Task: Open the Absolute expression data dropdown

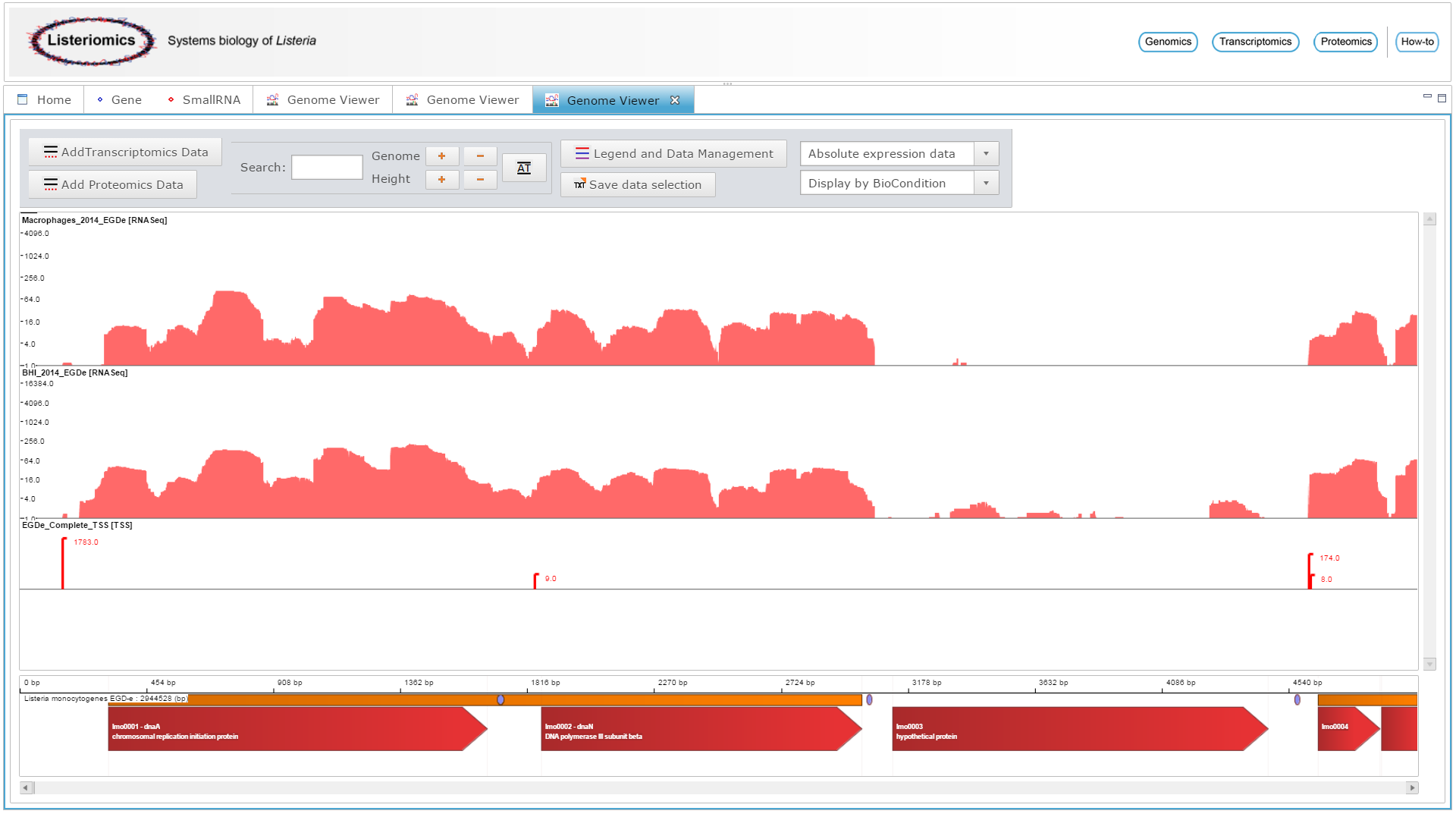Action: click(986, 154)
